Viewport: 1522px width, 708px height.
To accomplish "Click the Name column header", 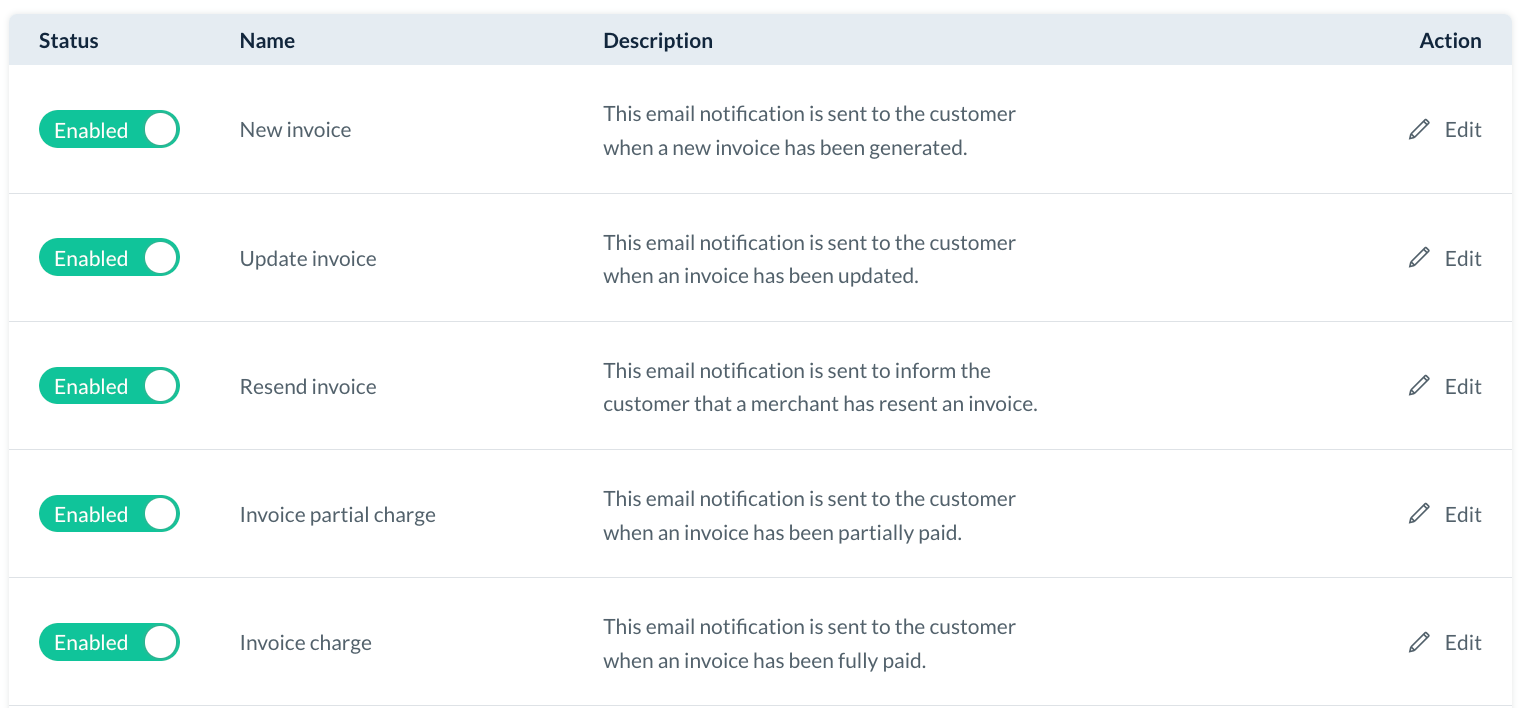I will [x=267, y=41].
